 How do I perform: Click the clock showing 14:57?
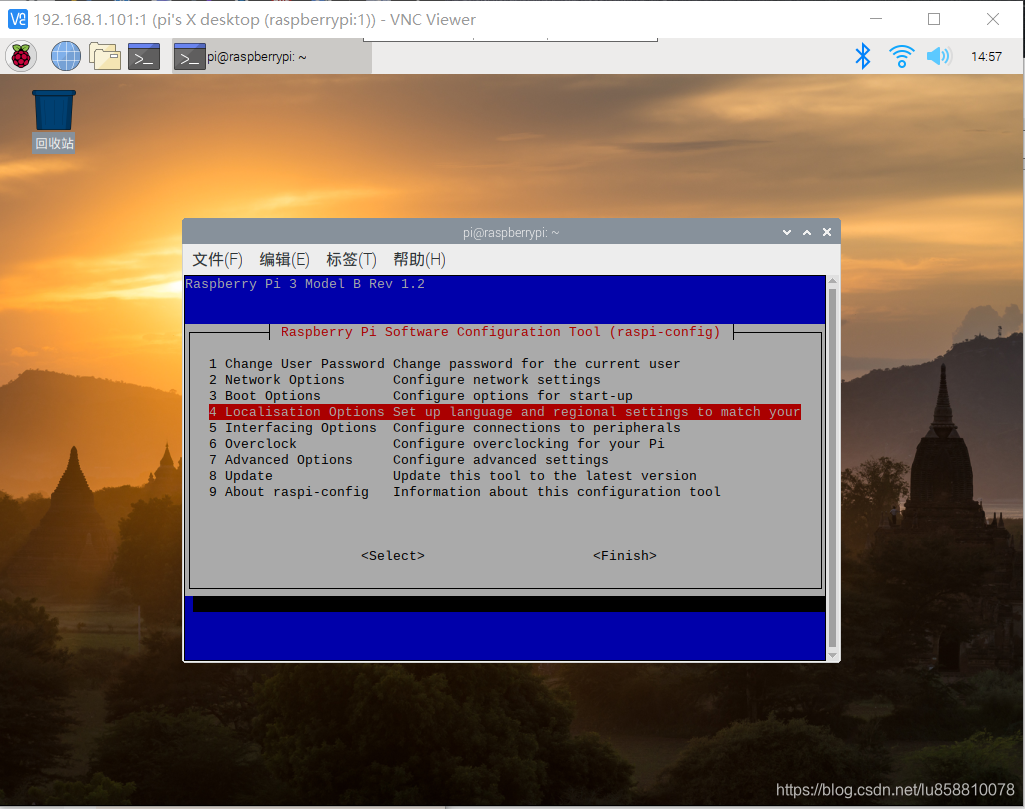click(x=986, y=57)
